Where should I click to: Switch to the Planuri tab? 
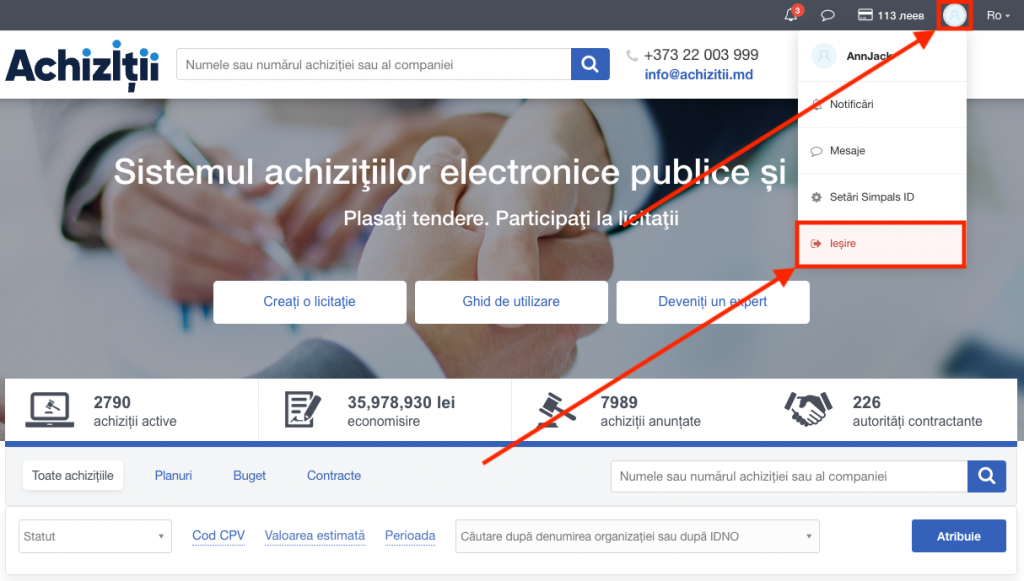point(173,476)
